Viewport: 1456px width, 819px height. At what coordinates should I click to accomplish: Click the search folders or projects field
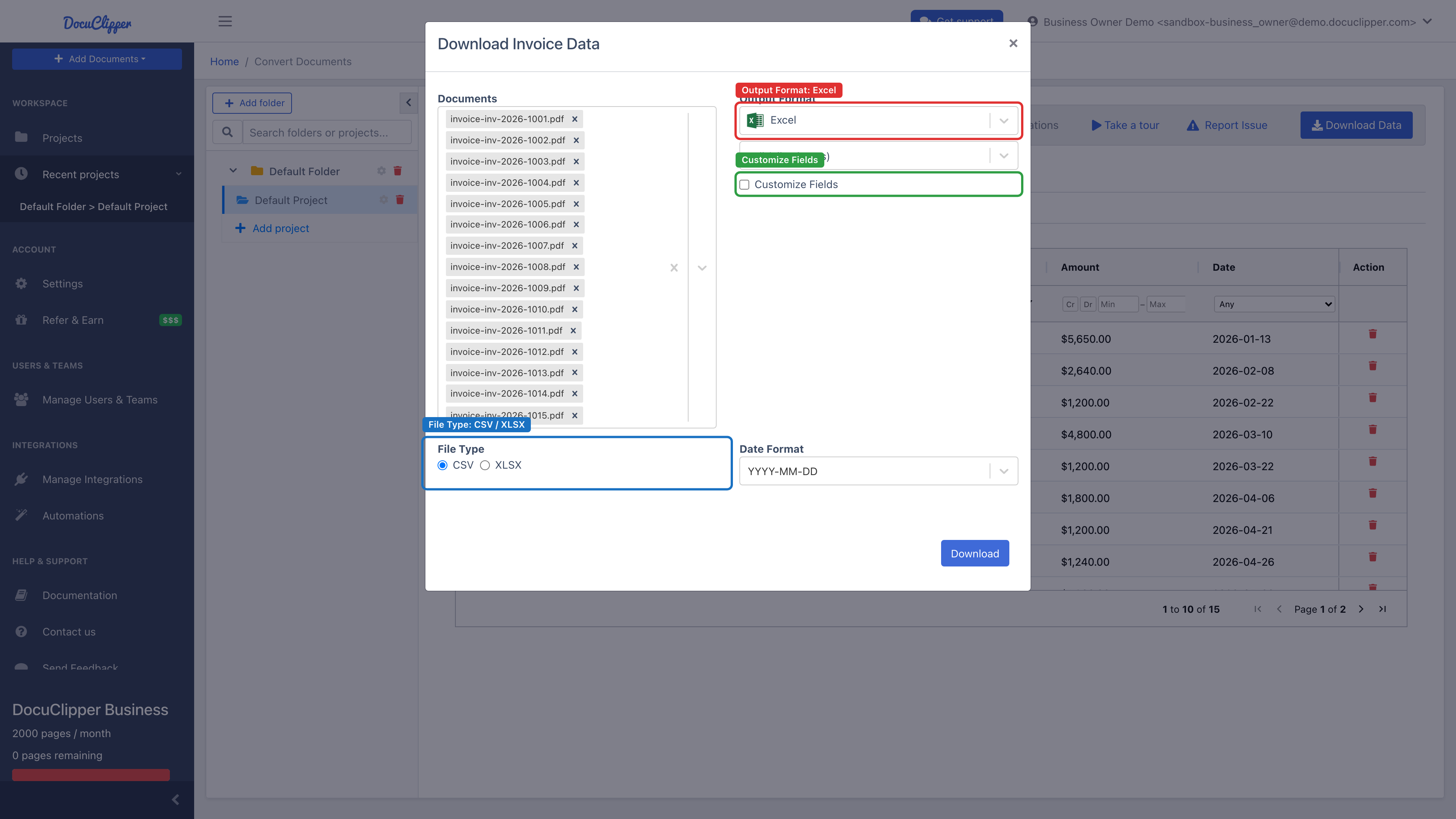coord(327,132)
